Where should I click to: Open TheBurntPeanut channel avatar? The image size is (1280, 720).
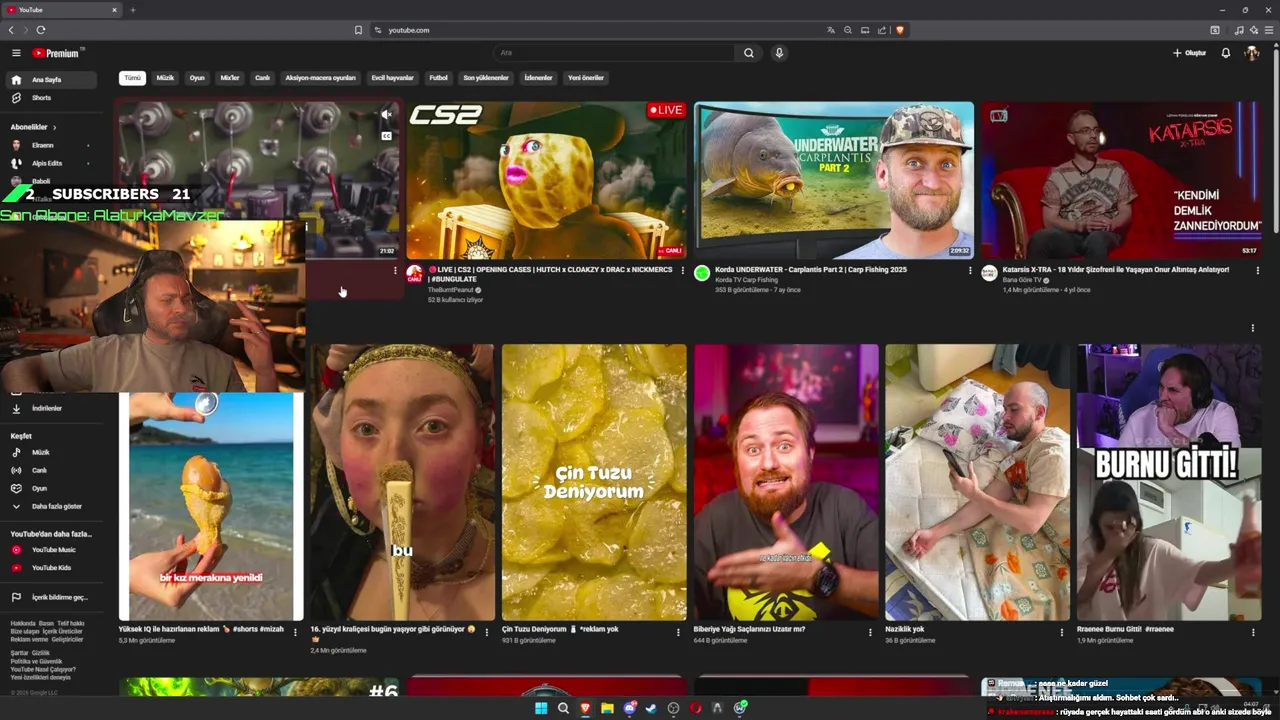coord(414,273)
